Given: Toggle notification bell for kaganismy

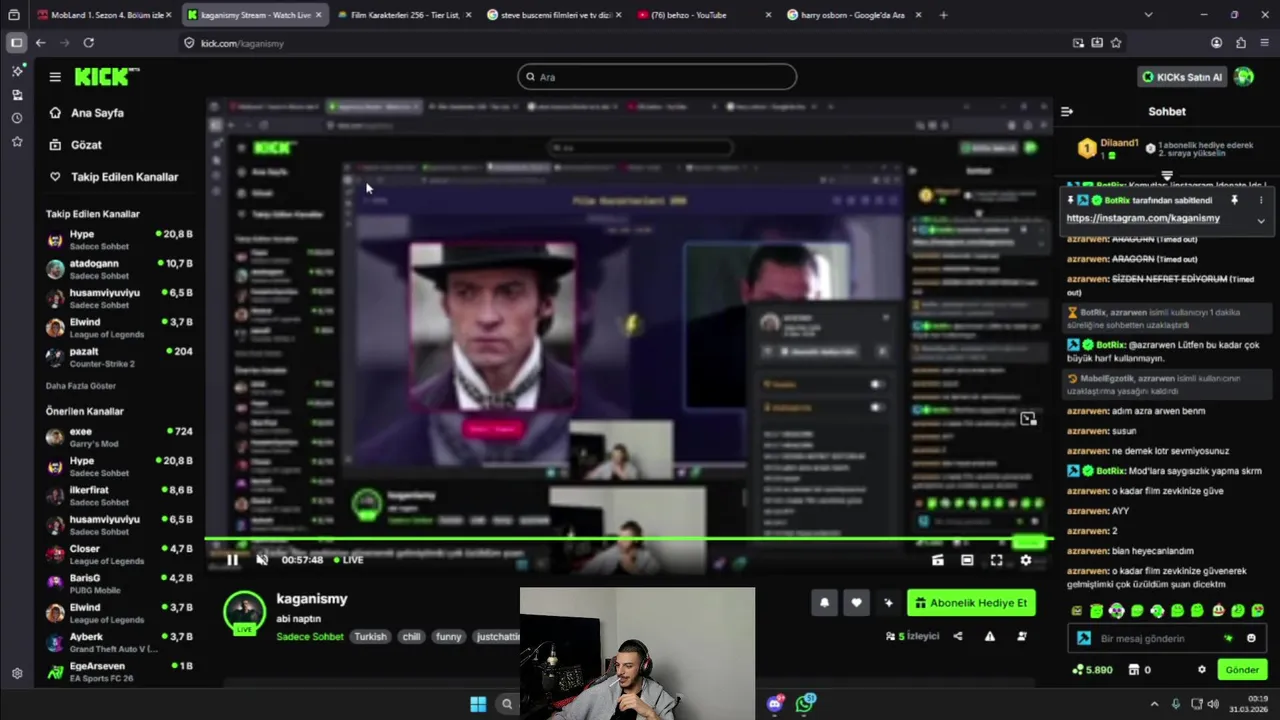Looking at the screenshot, I should coord(824,603).
